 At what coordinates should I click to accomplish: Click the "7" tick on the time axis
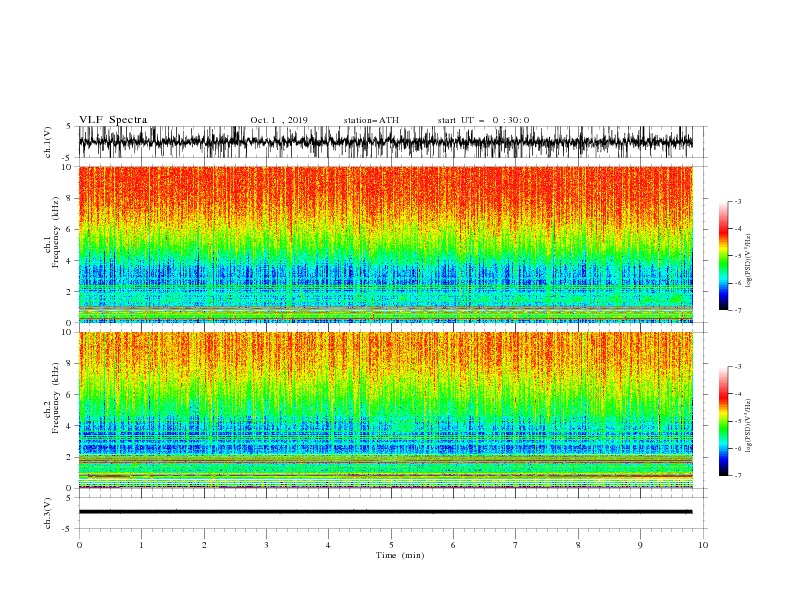point(516,545)
